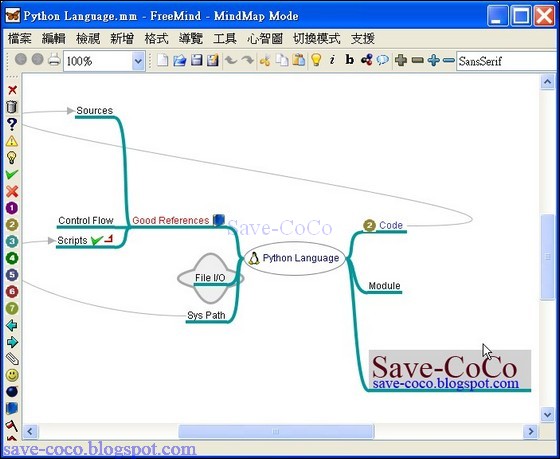Copy the selected node
Viewport: 560px width, 459px height.
click(282, 60)
